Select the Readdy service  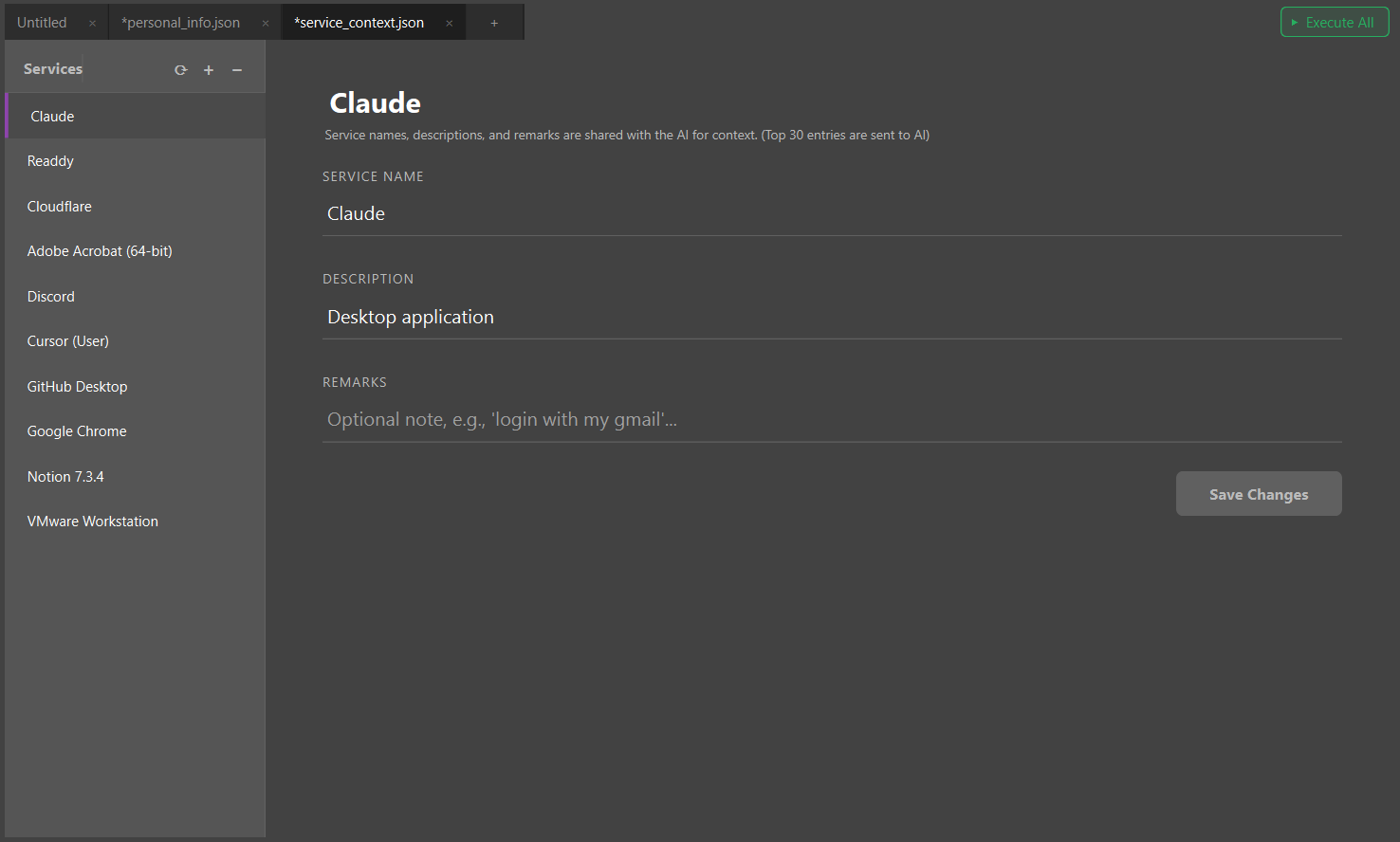[50, 160]
